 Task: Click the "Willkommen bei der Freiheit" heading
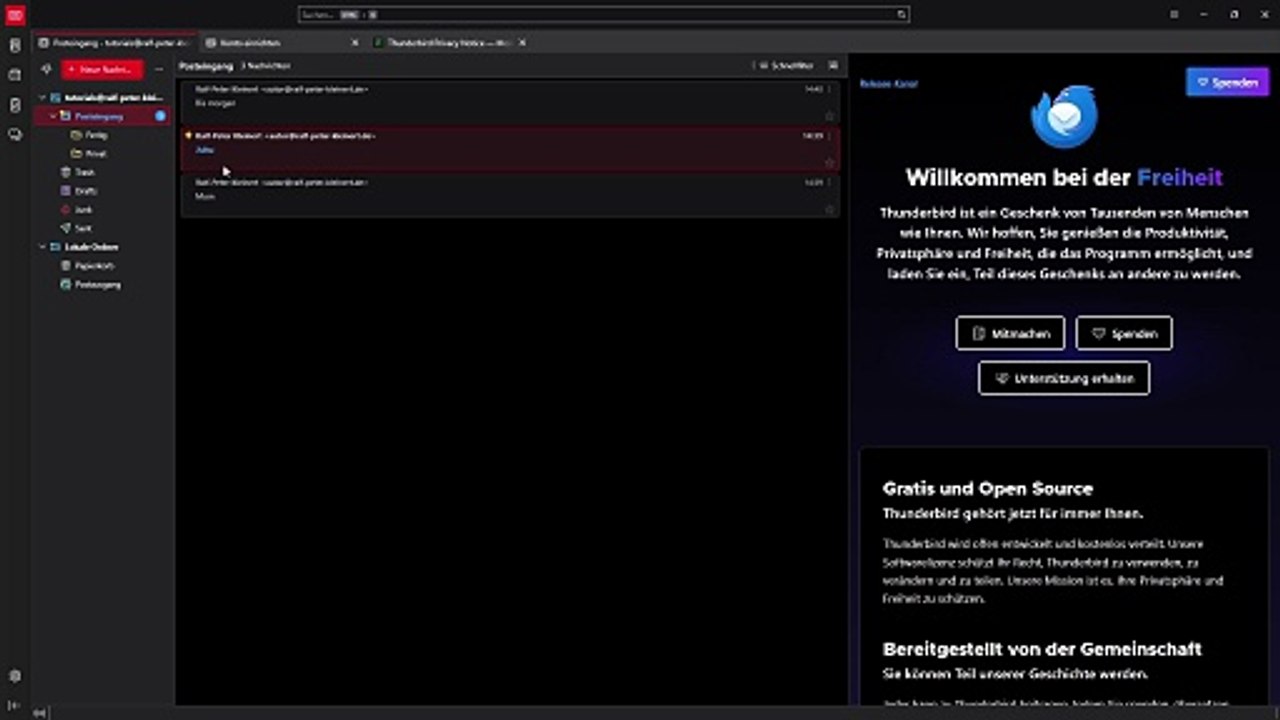[1064, 178]
